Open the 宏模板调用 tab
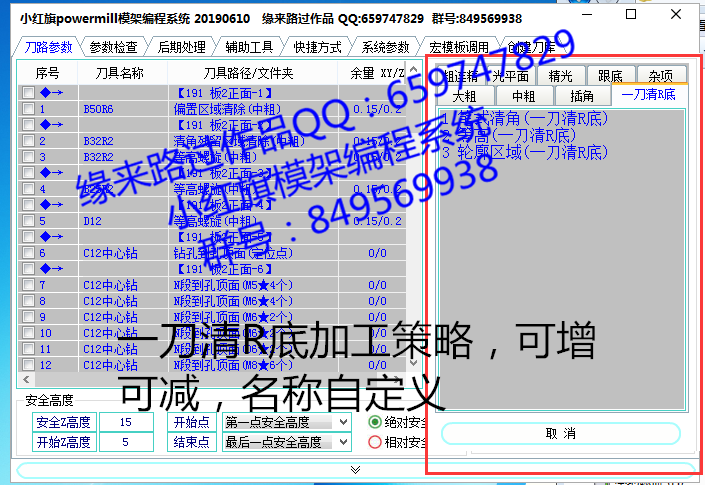 (x=459, y=47)
